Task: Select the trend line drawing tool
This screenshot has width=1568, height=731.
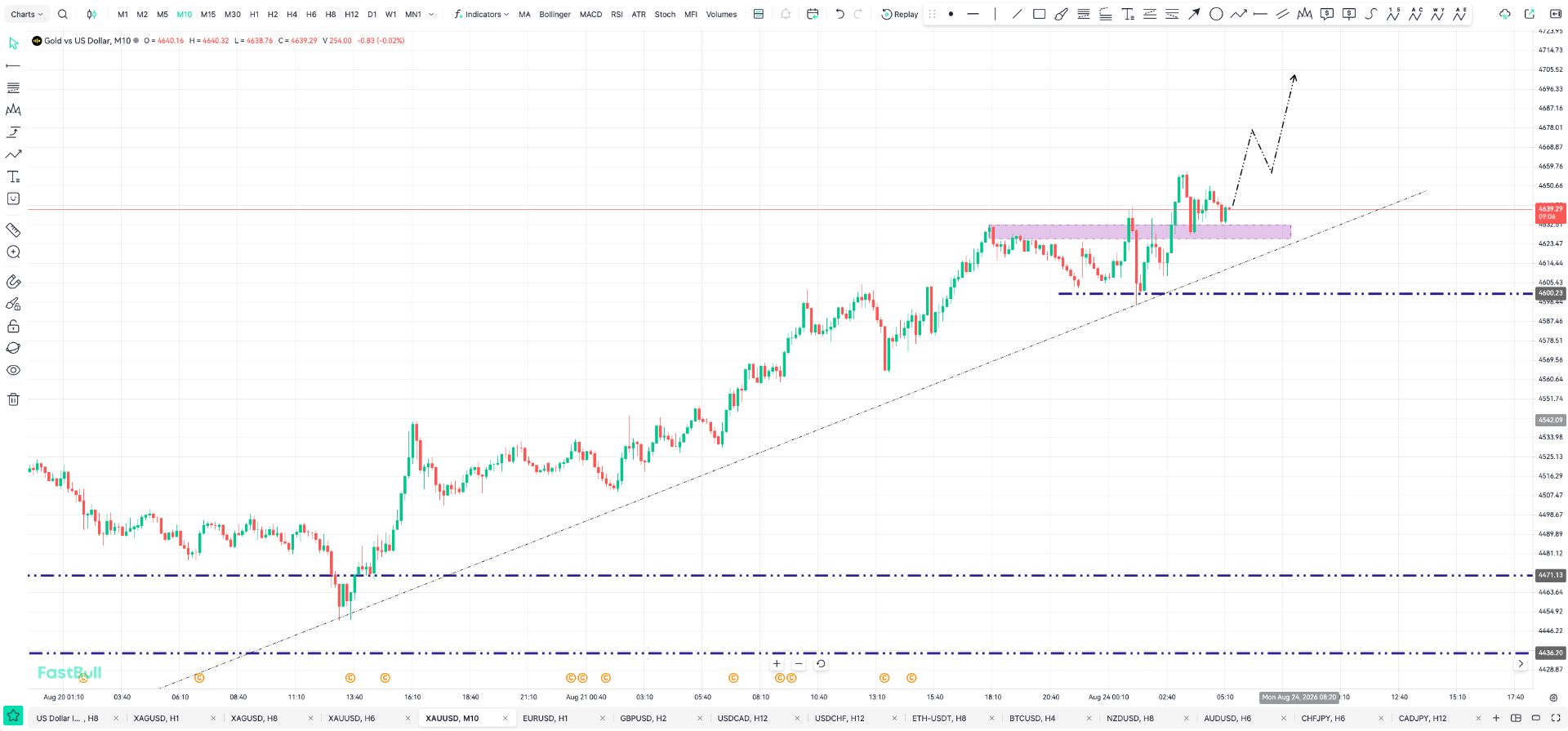Action: tap(1017, 14)
